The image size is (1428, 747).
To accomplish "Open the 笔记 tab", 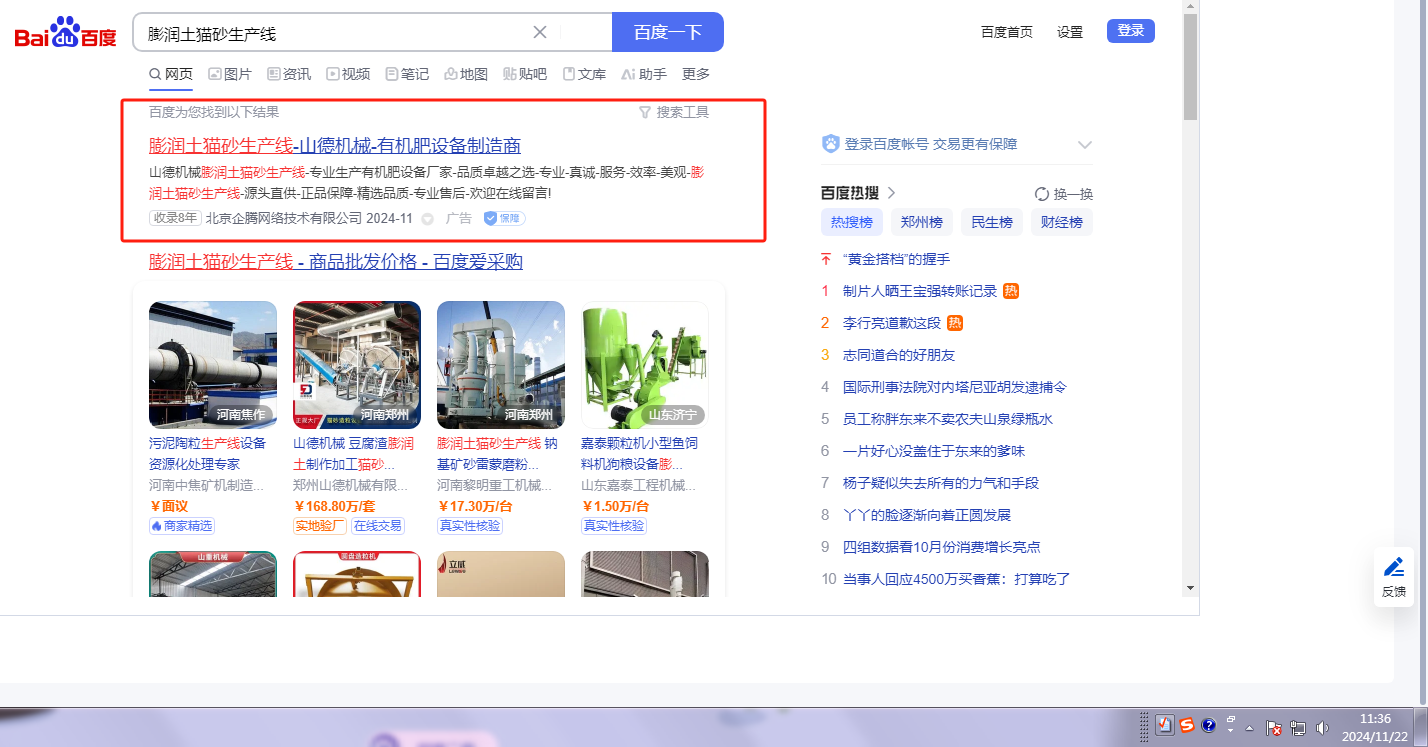I will [x=407, y=74].
